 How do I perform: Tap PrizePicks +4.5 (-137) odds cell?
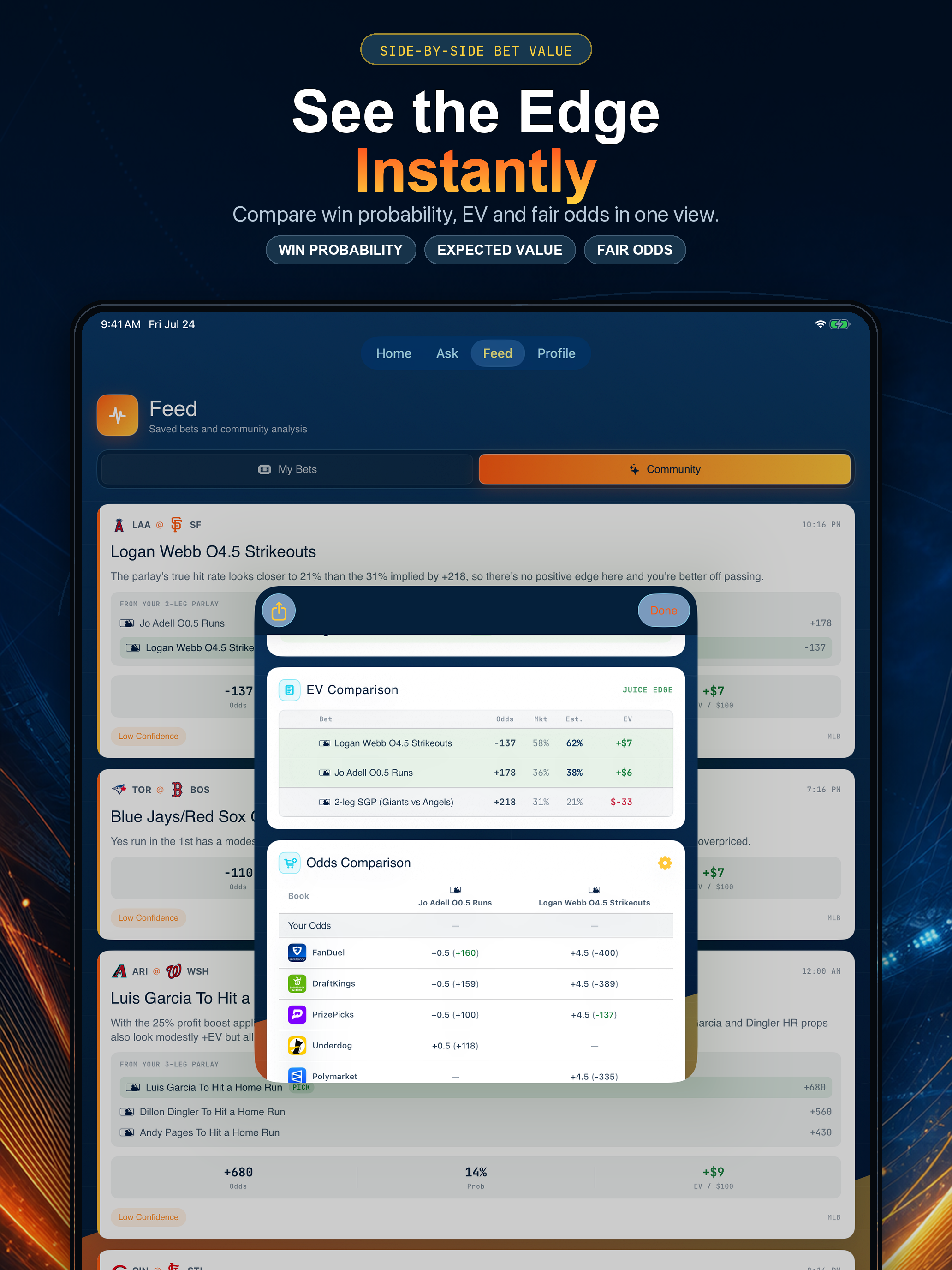(594, 1015)
